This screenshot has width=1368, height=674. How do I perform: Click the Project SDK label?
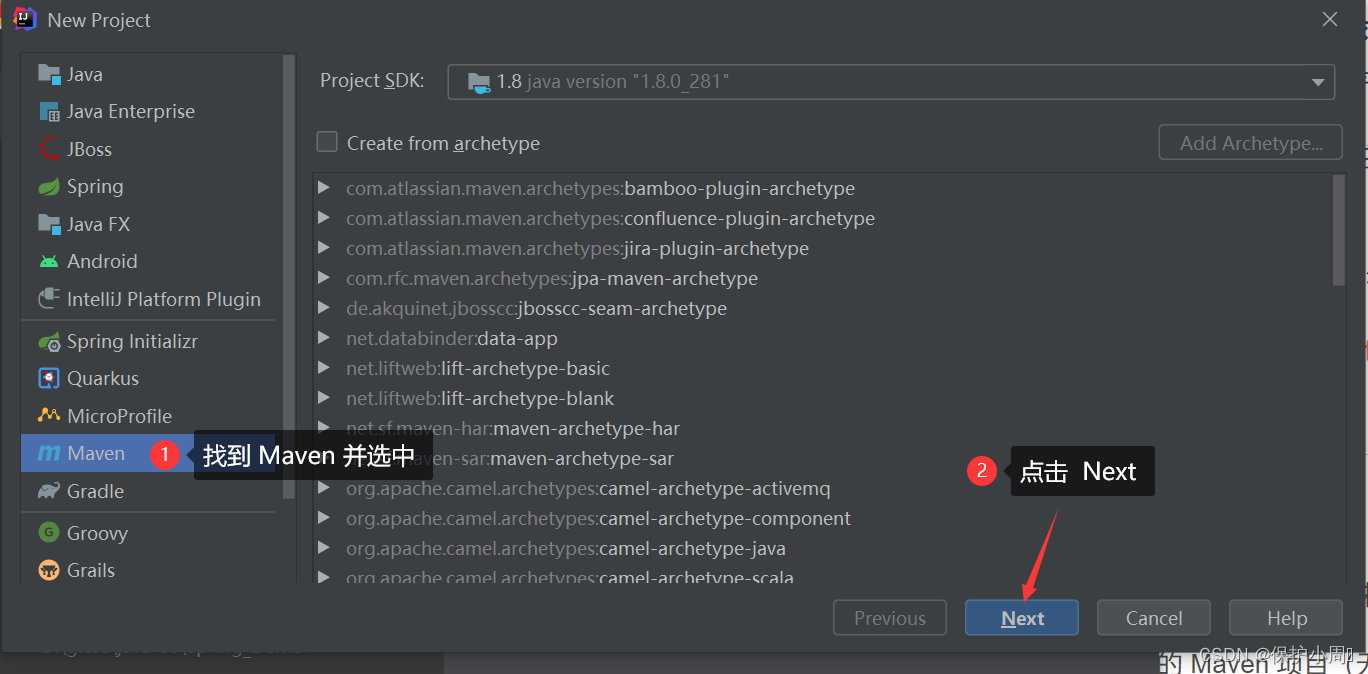point(372,81)
